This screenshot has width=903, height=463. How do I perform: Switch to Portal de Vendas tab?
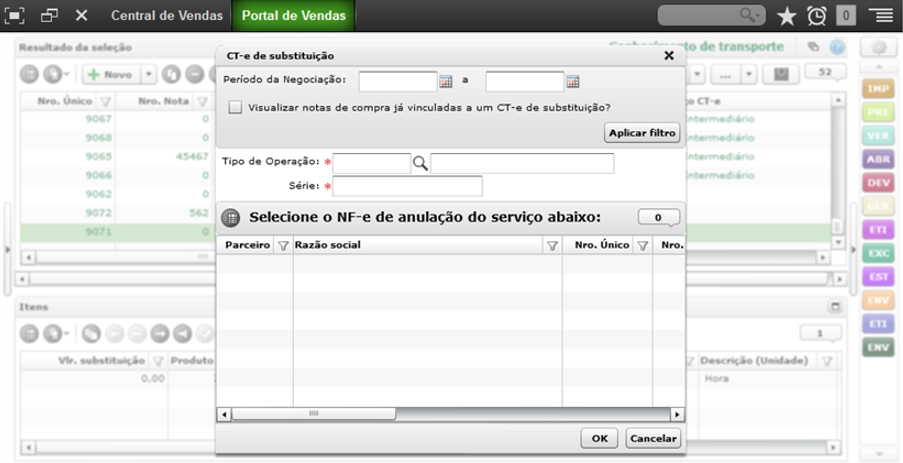click(294, 16)
